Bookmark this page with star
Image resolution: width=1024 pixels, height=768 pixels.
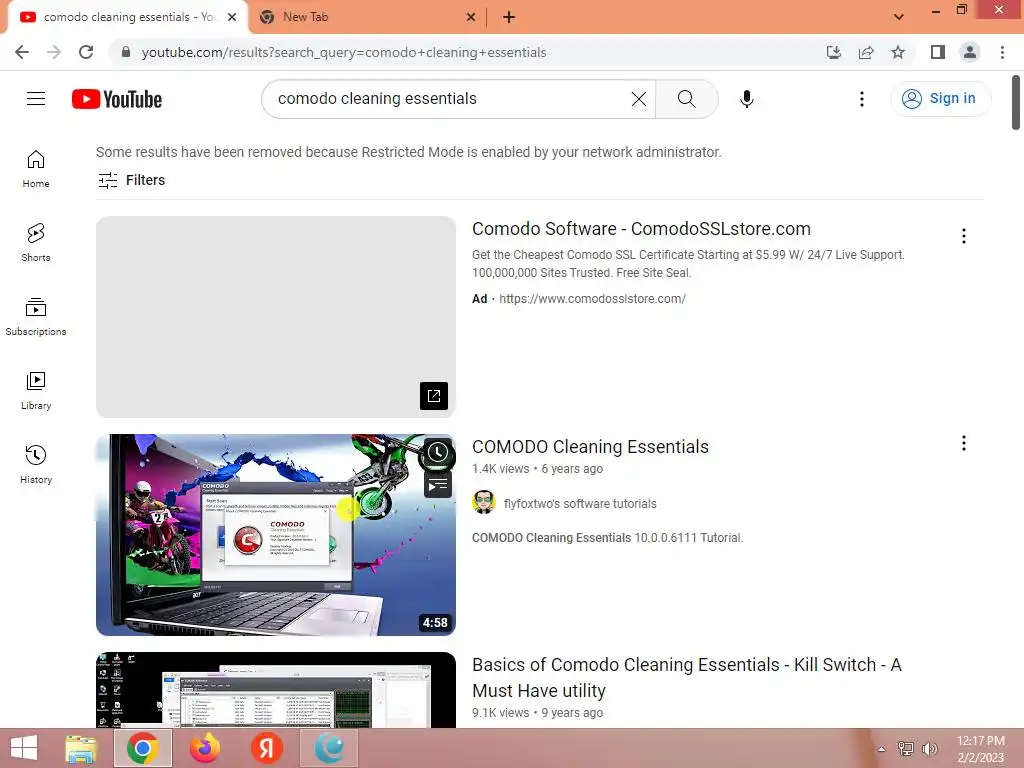pyautogui.click(x=898, y=52)
